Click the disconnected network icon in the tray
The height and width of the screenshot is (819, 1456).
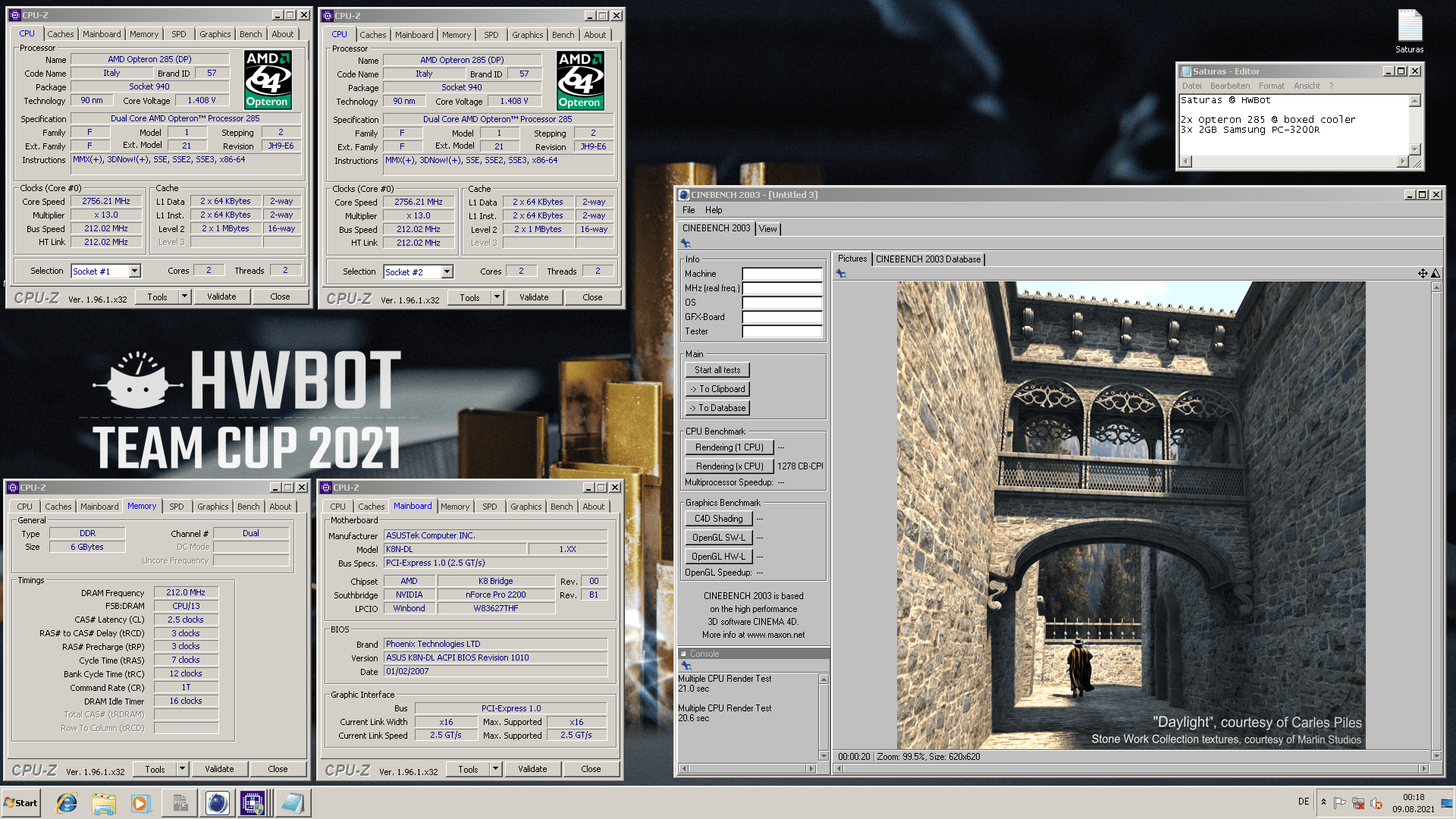coord(1358,802)
